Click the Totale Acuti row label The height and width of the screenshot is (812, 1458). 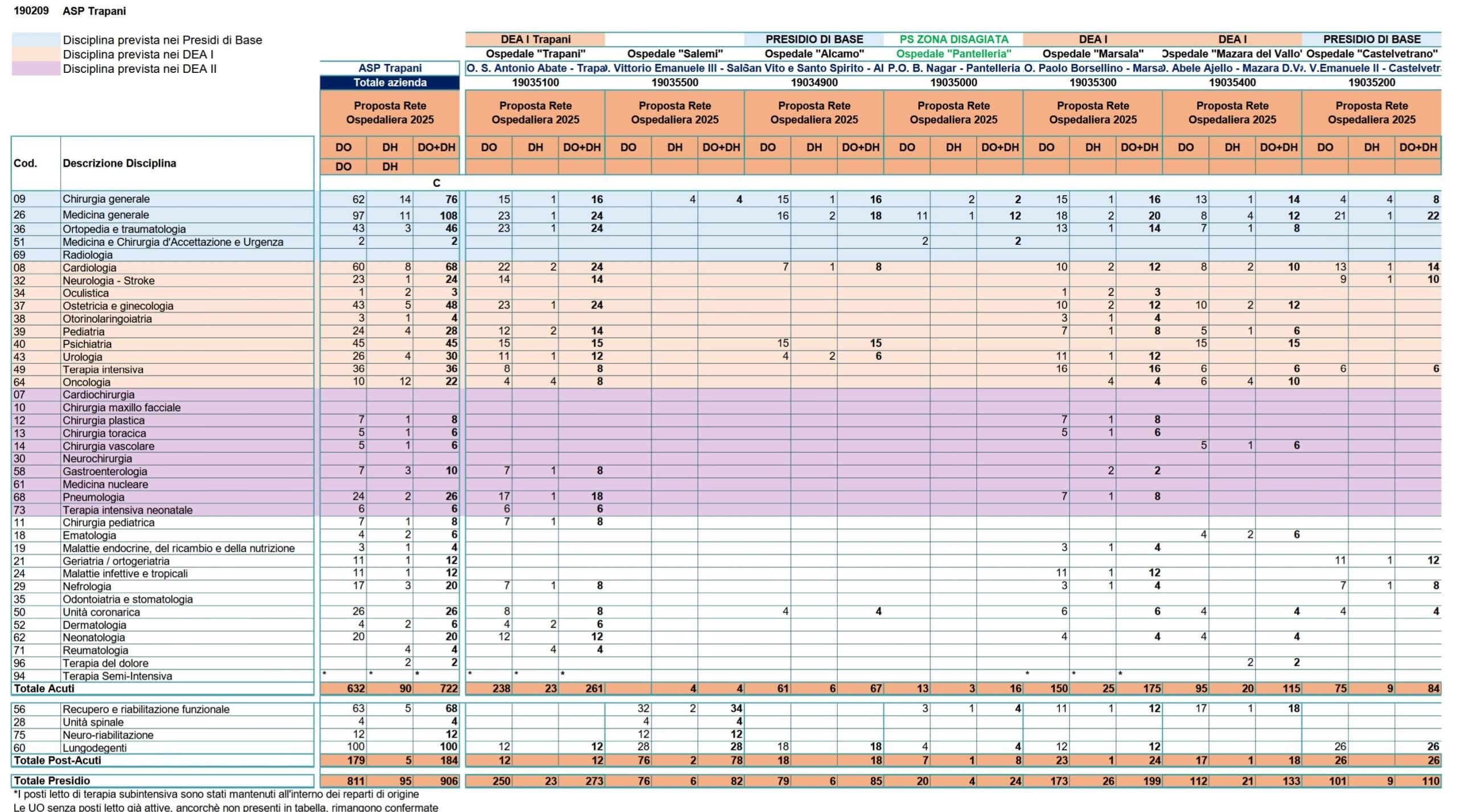[44, 688]
